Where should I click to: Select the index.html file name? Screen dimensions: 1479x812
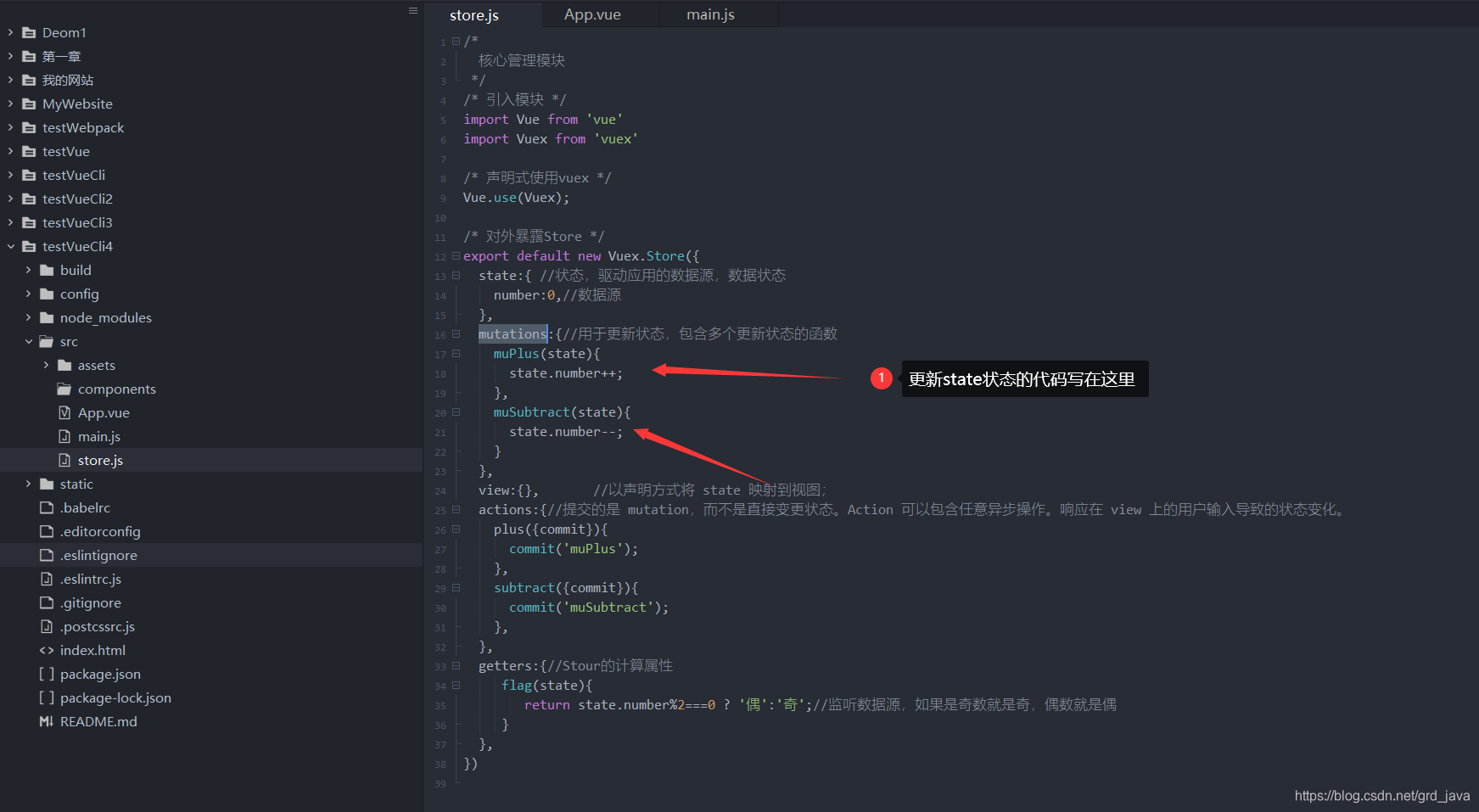92,650
